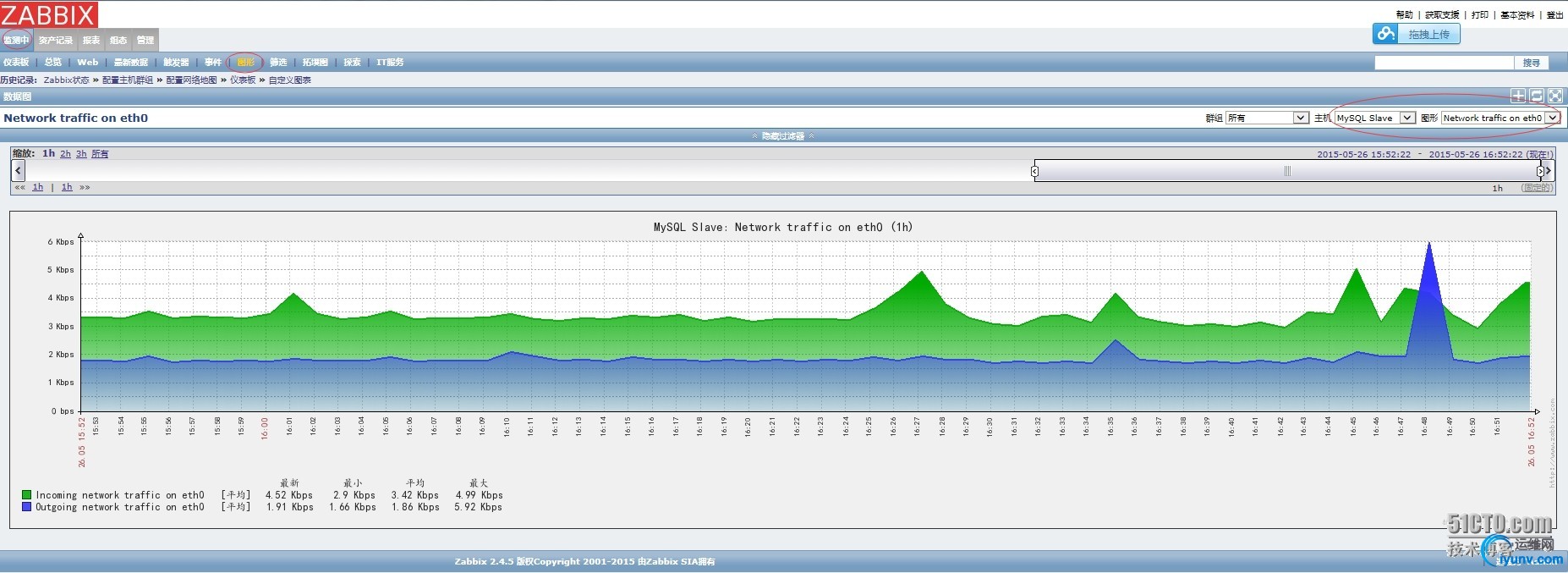
Task: Focus the search input field
Action: click(x=1444, y=63)
